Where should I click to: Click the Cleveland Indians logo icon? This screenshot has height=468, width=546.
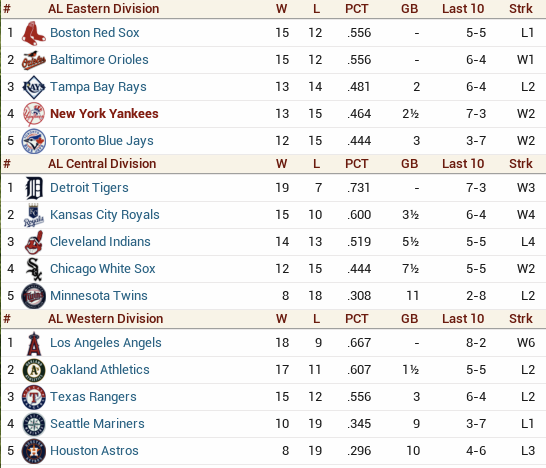click(x=34, y=242)
